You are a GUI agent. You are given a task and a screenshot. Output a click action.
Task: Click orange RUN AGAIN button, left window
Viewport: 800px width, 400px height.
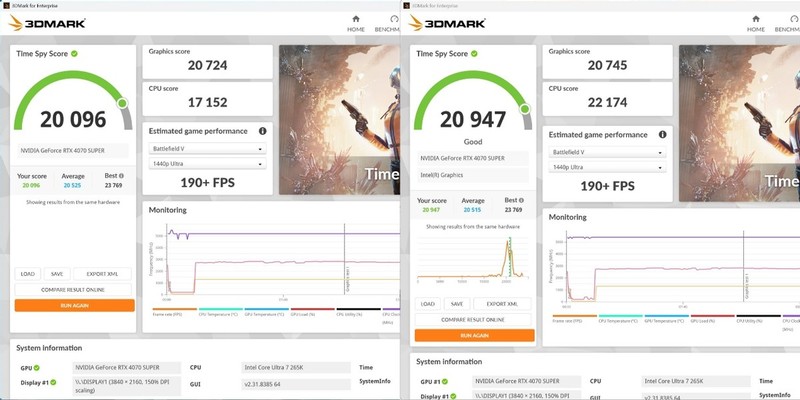(74, 306)
